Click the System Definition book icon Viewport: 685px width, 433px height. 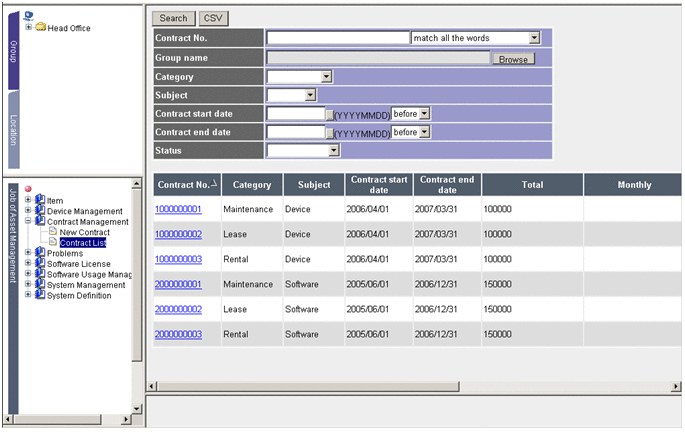(x=40, y=295)
